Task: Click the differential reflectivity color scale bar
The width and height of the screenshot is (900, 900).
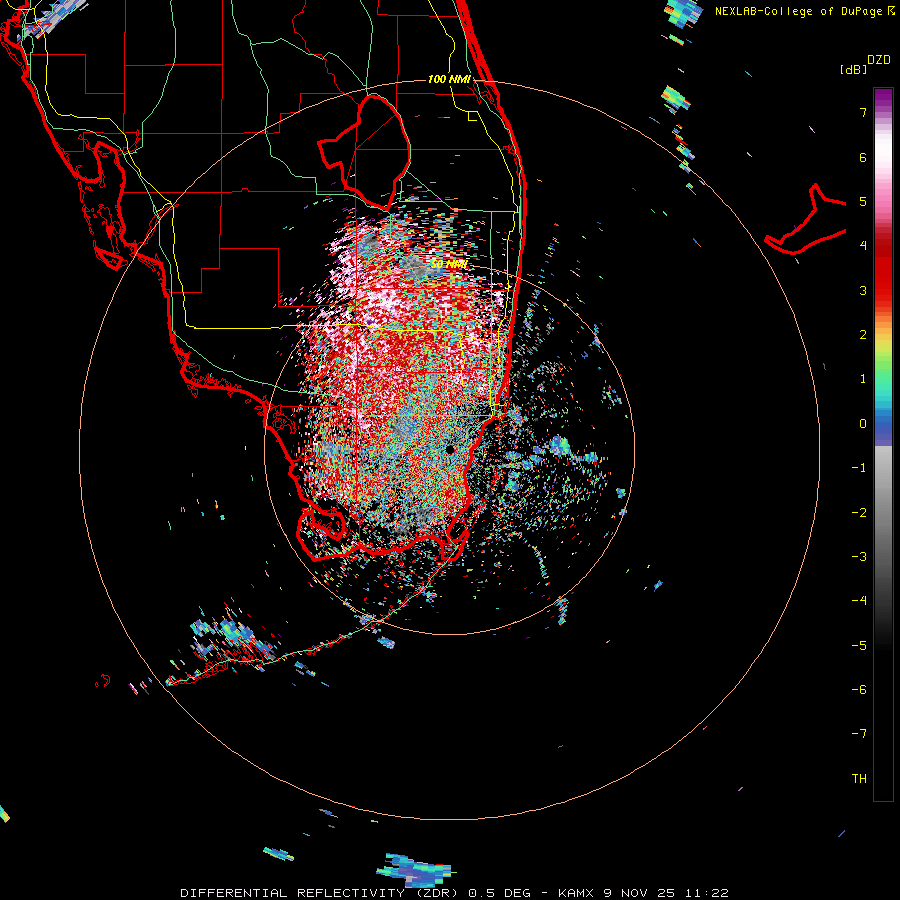Action: 883,444
